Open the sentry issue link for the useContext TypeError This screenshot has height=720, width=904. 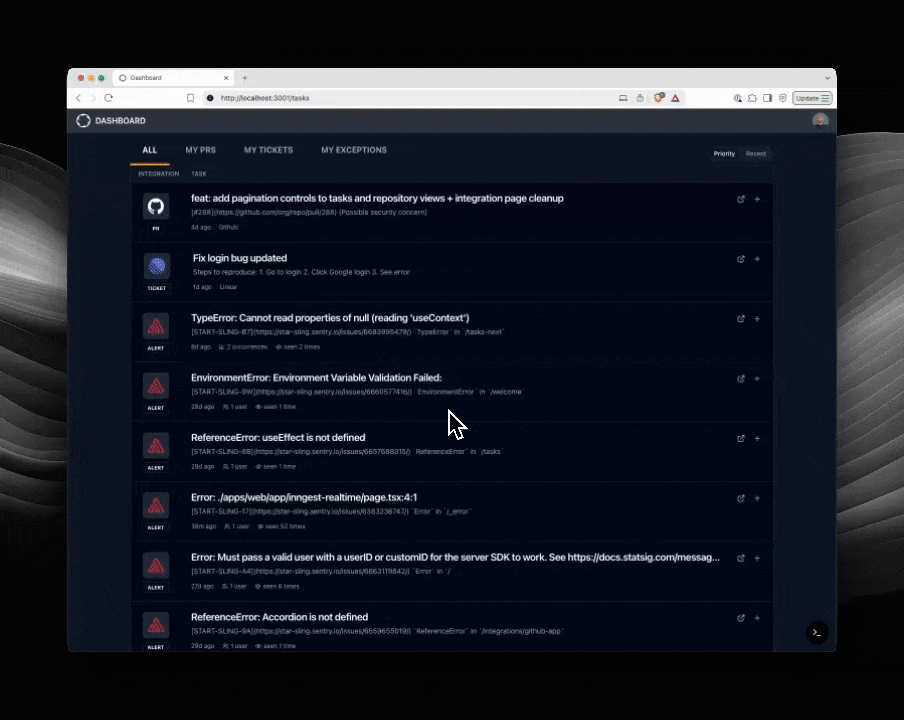310,331
